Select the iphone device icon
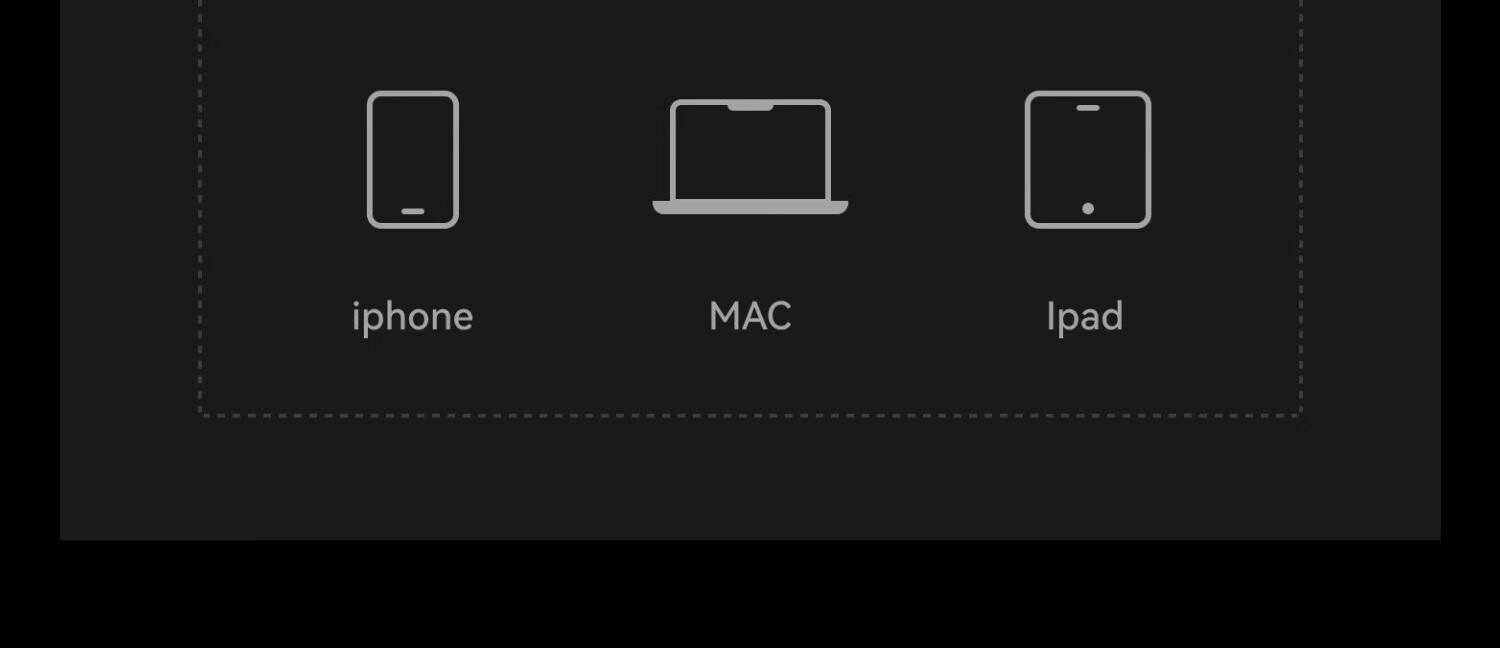 pyautogui.click(x=413, y=160)
